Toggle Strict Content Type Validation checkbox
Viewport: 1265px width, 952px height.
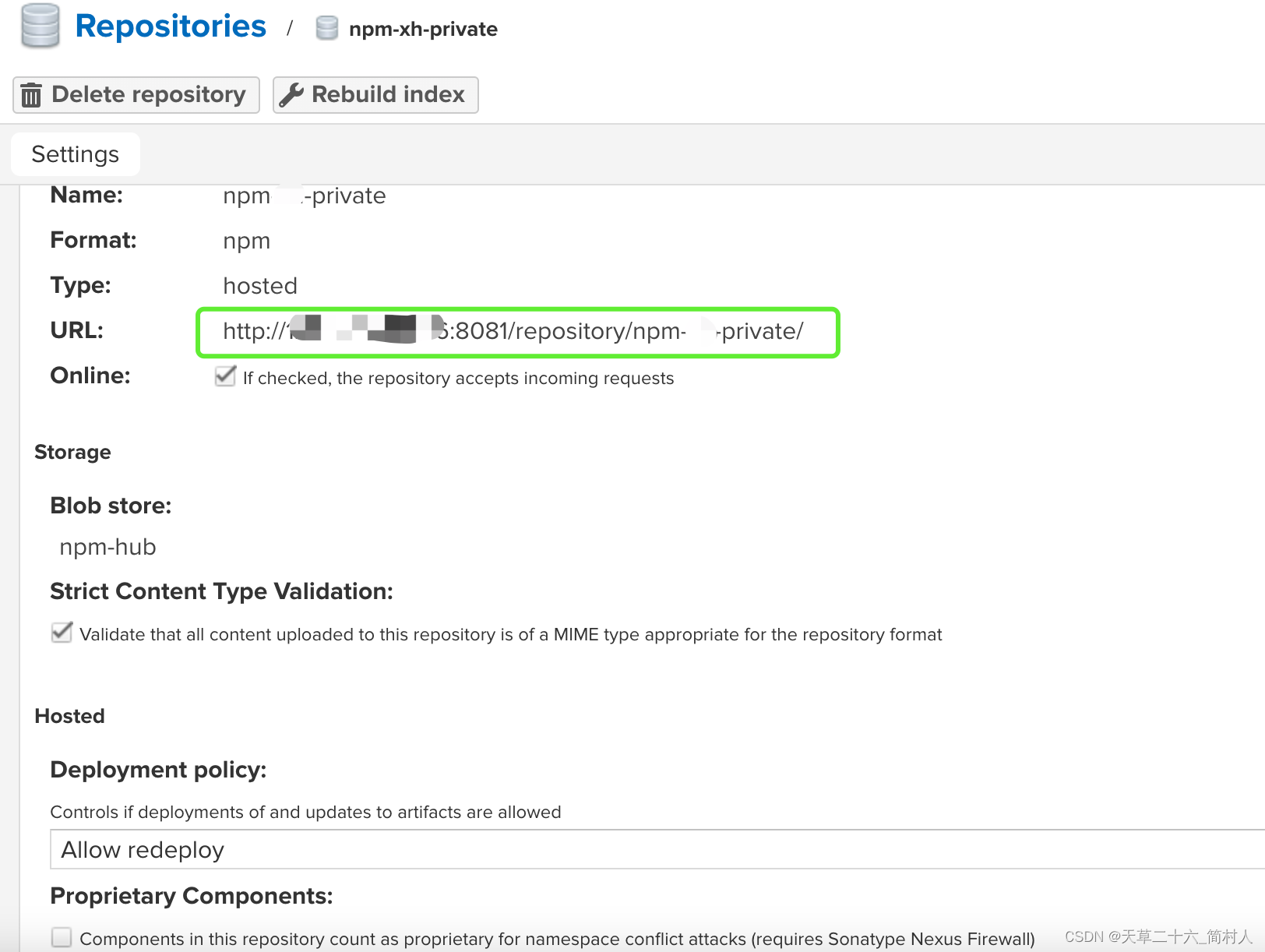[x=62, y=633]
